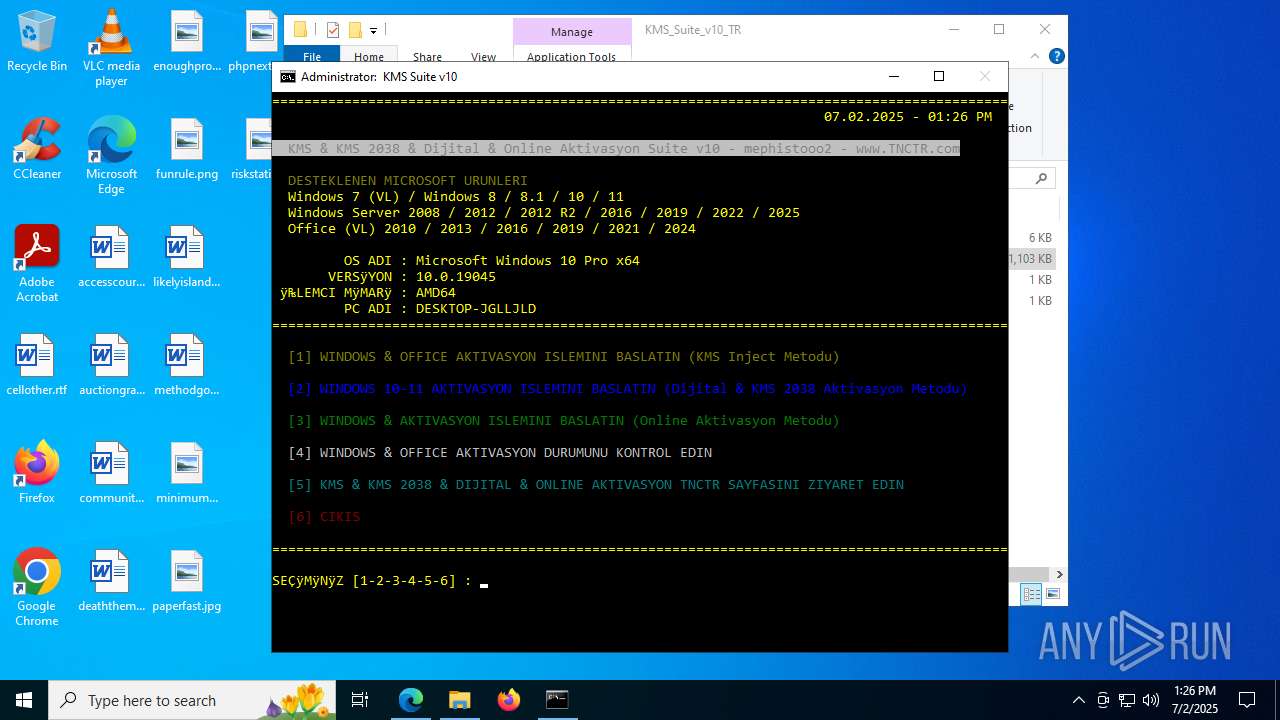Launch Google Chrome desktop shortcut

pos(37,588)
